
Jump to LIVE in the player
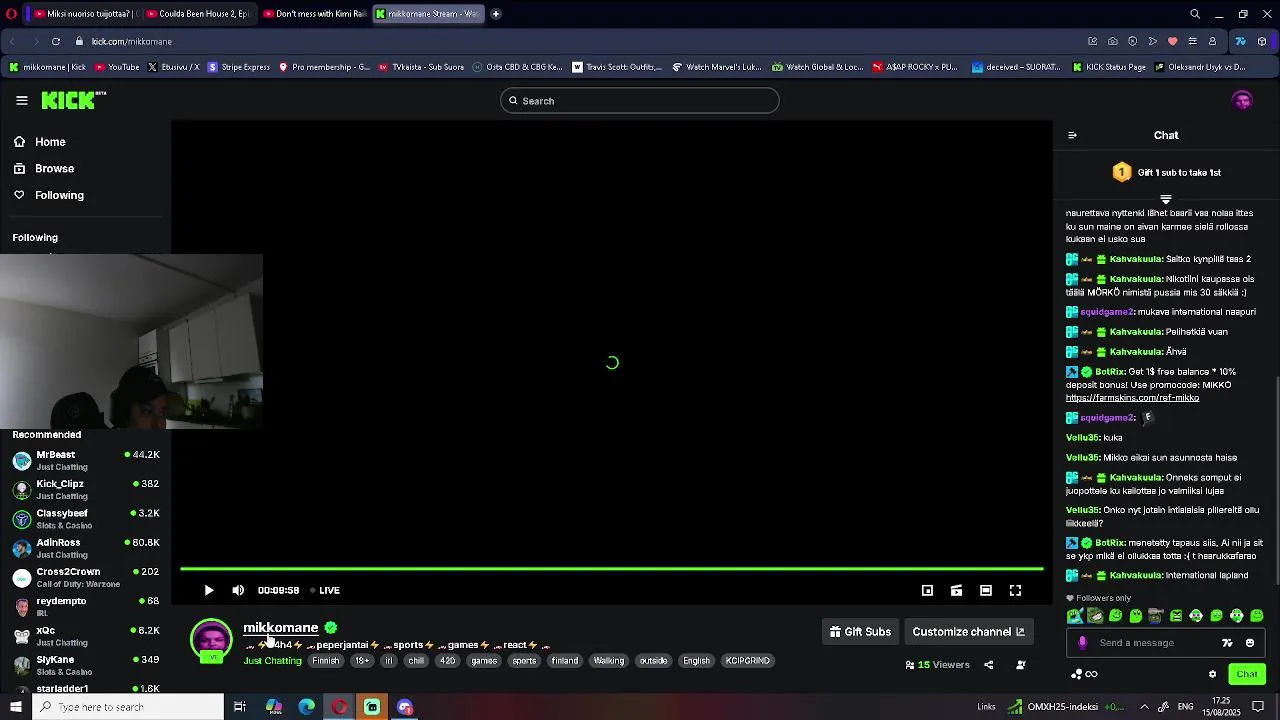coord(325,590)
